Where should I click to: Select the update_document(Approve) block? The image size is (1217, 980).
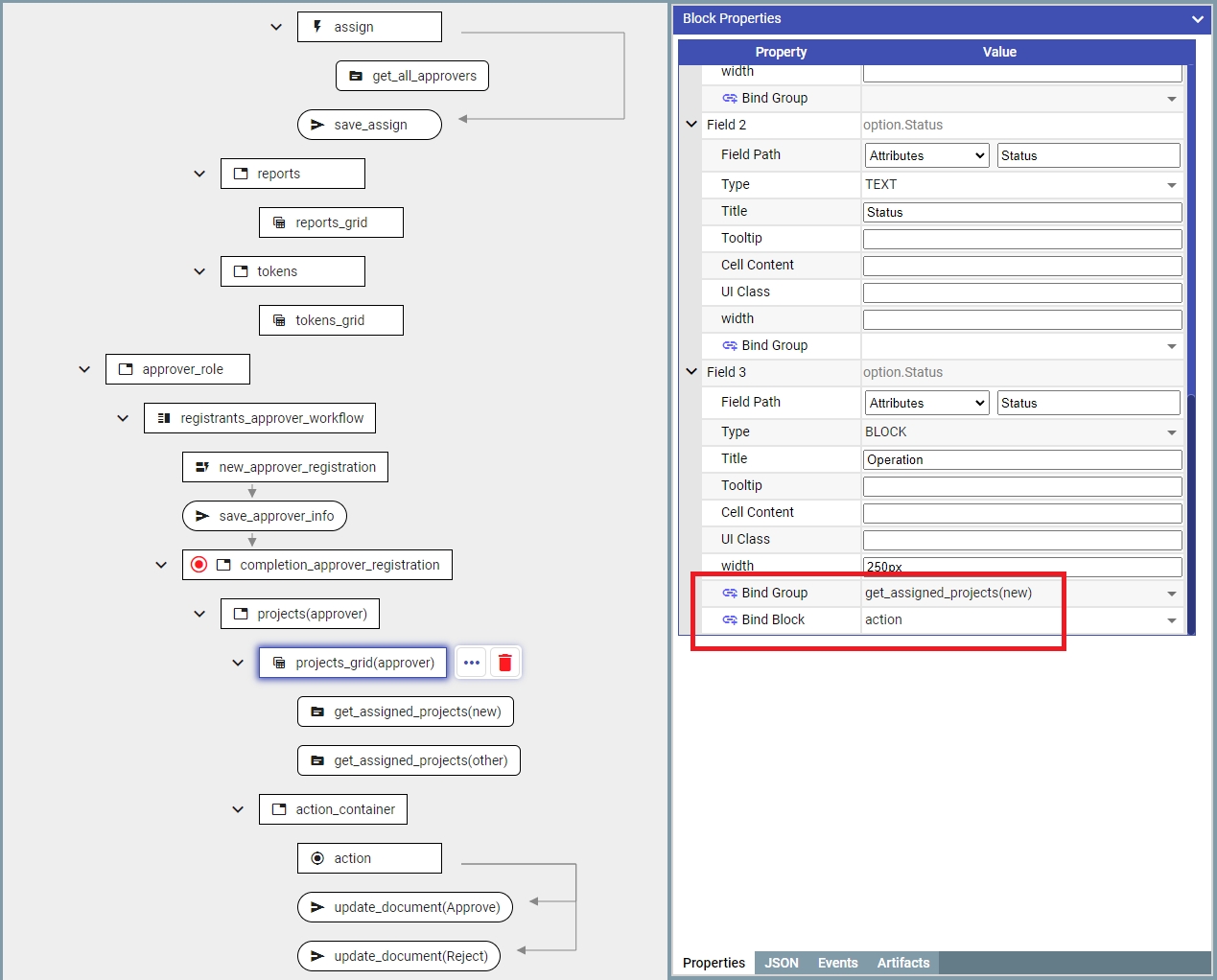[406, 907]
